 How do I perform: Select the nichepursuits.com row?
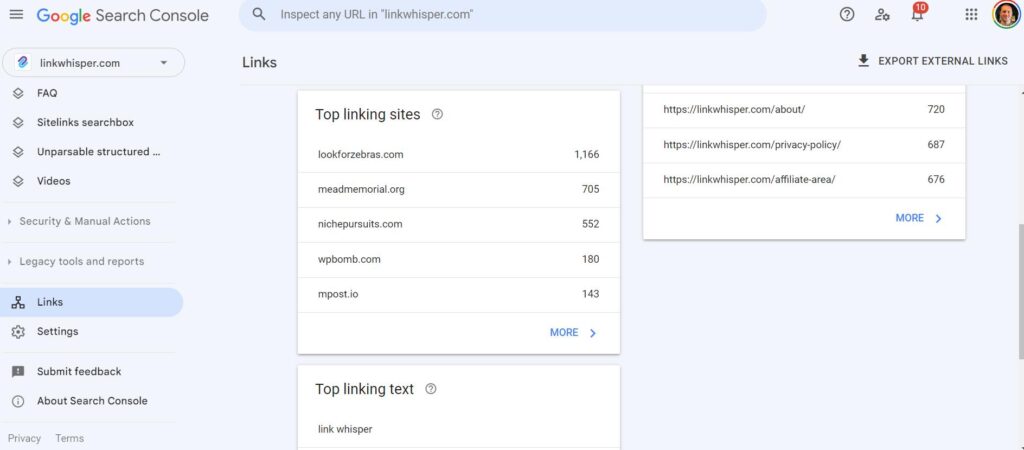(458, 225)
